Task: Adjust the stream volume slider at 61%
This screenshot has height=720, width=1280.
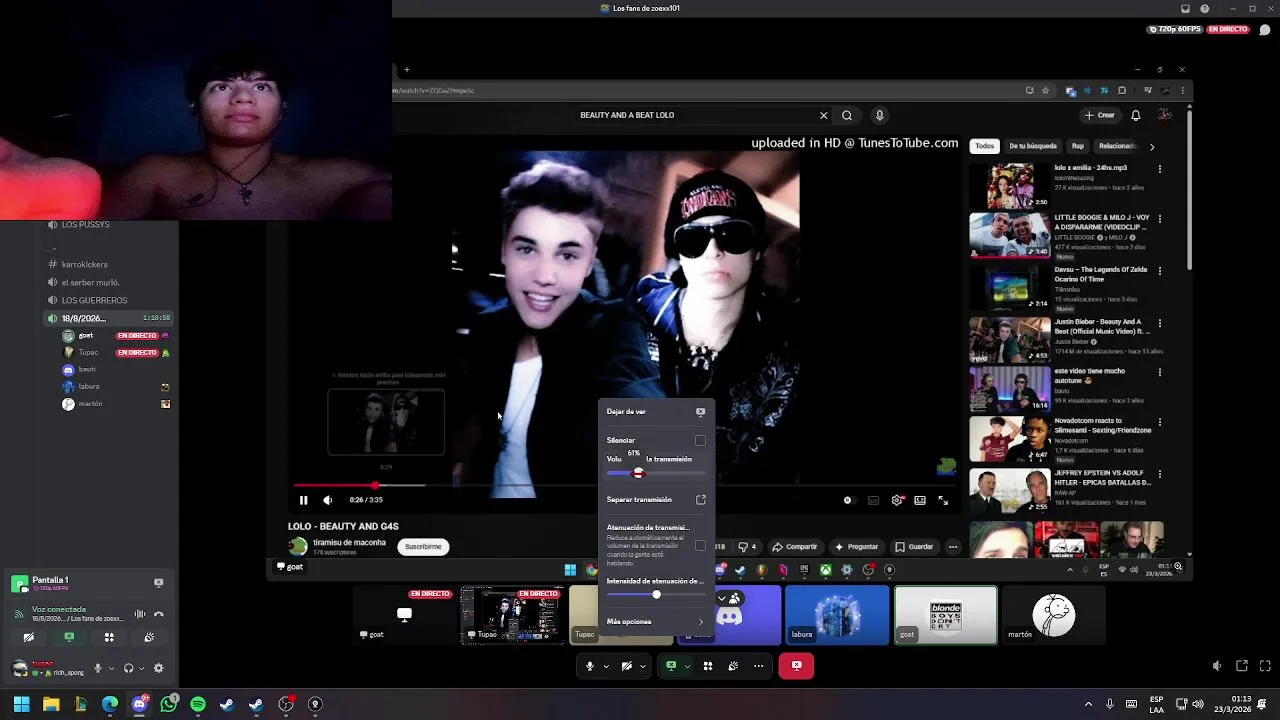Action: [x=655, y=473]
